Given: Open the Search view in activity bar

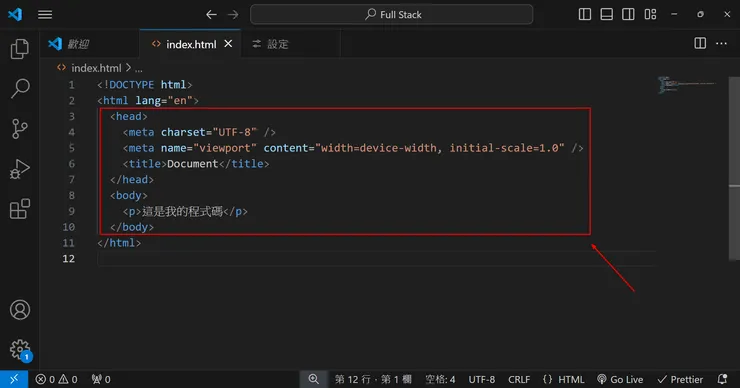Looking at the screenshot, I should pyautogui.click(x=19, y=88).
